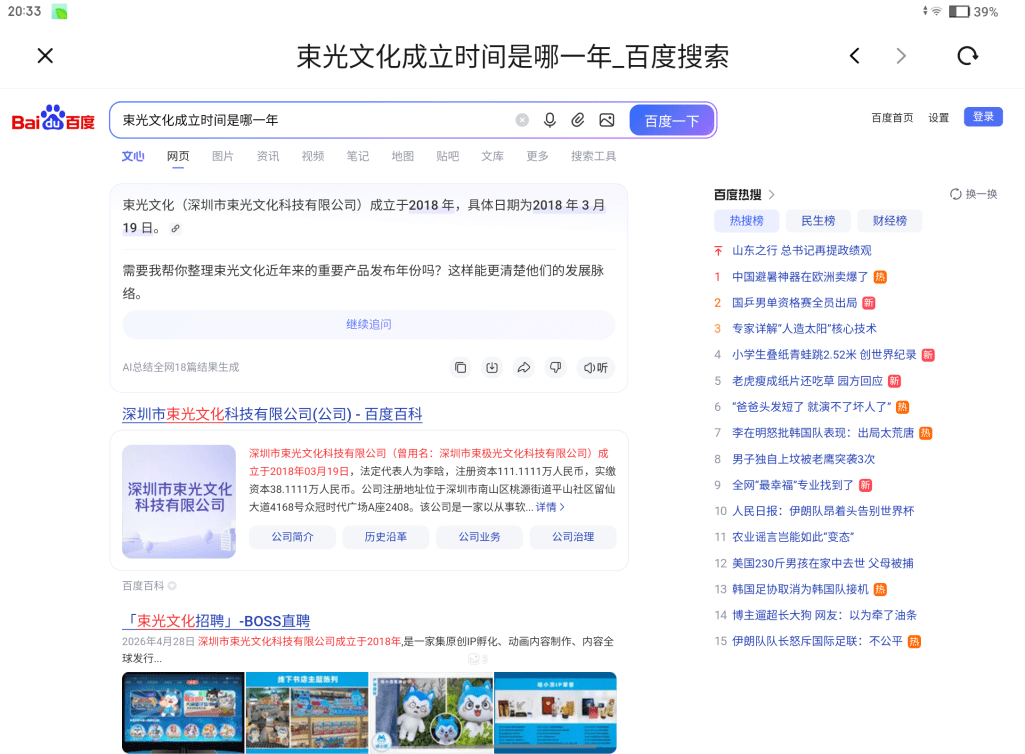Expand the 更多 menu
Image resolution: width=1025 pixels, height=754 pixels.
537,156
